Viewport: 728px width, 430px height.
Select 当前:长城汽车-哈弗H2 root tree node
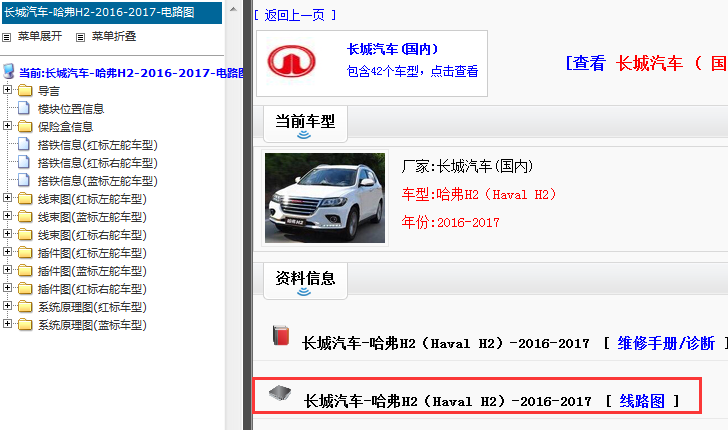coord(131,73)
